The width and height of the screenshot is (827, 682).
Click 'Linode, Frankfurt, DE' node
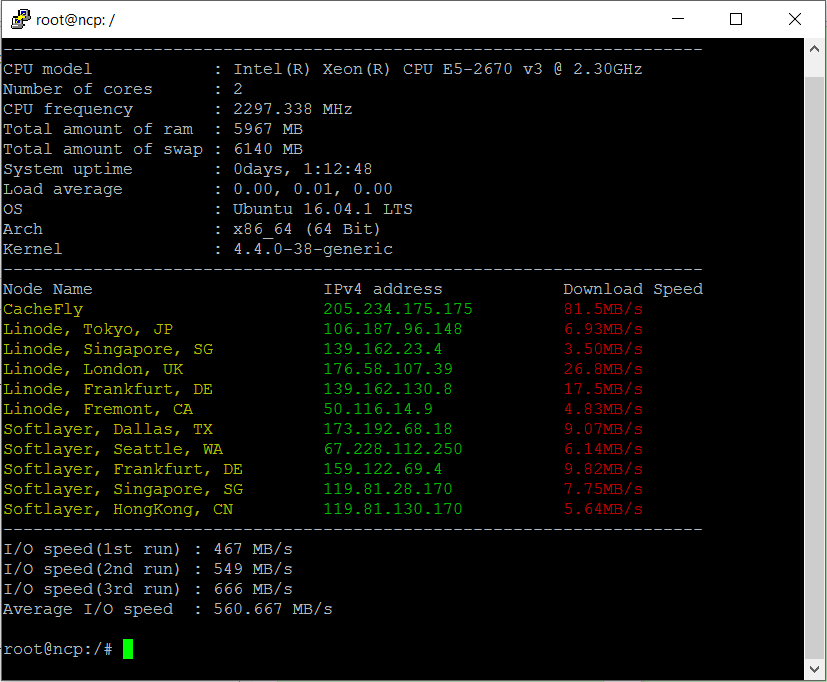pos(108,389)
